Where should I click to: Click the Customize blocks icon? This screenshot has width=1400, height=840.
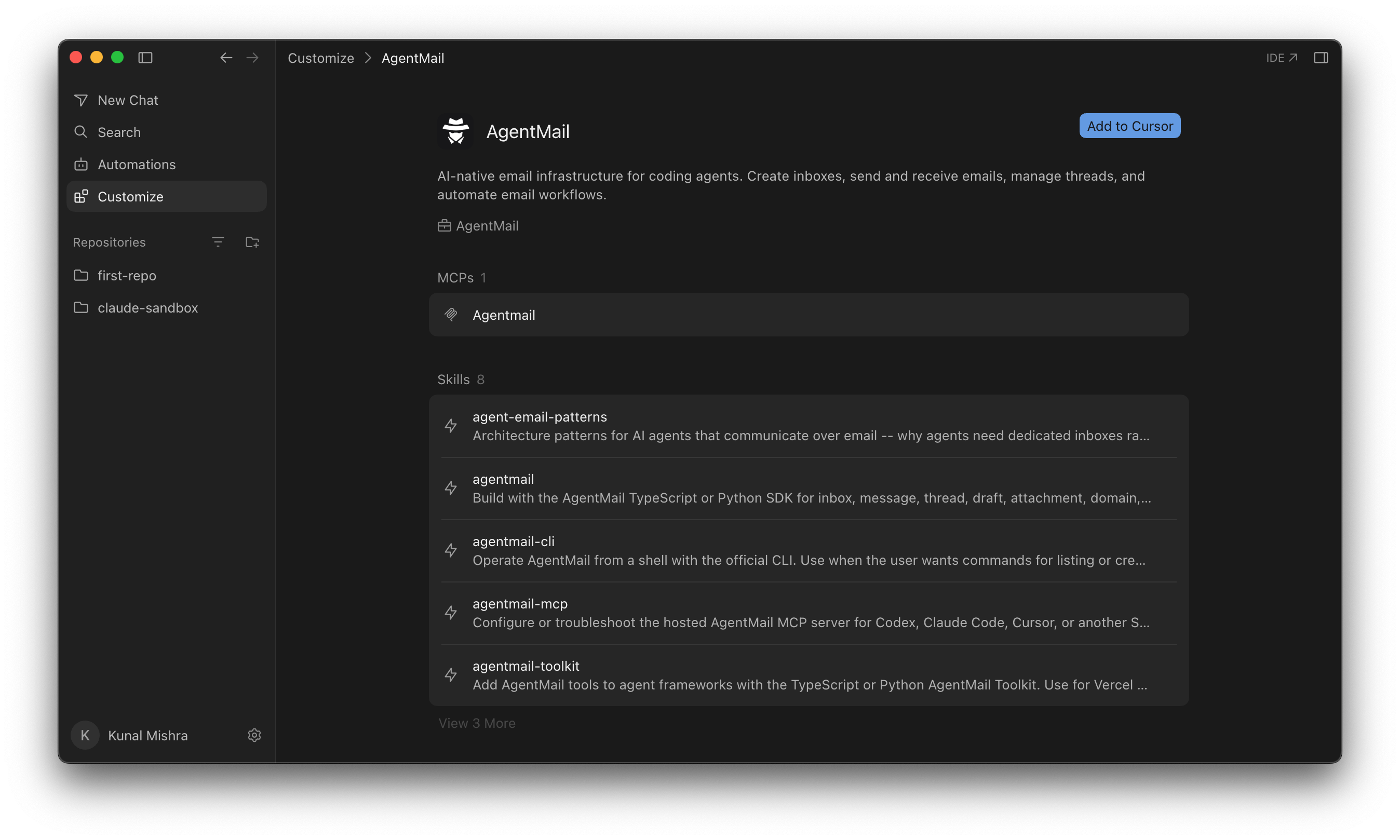pos(81,196)
